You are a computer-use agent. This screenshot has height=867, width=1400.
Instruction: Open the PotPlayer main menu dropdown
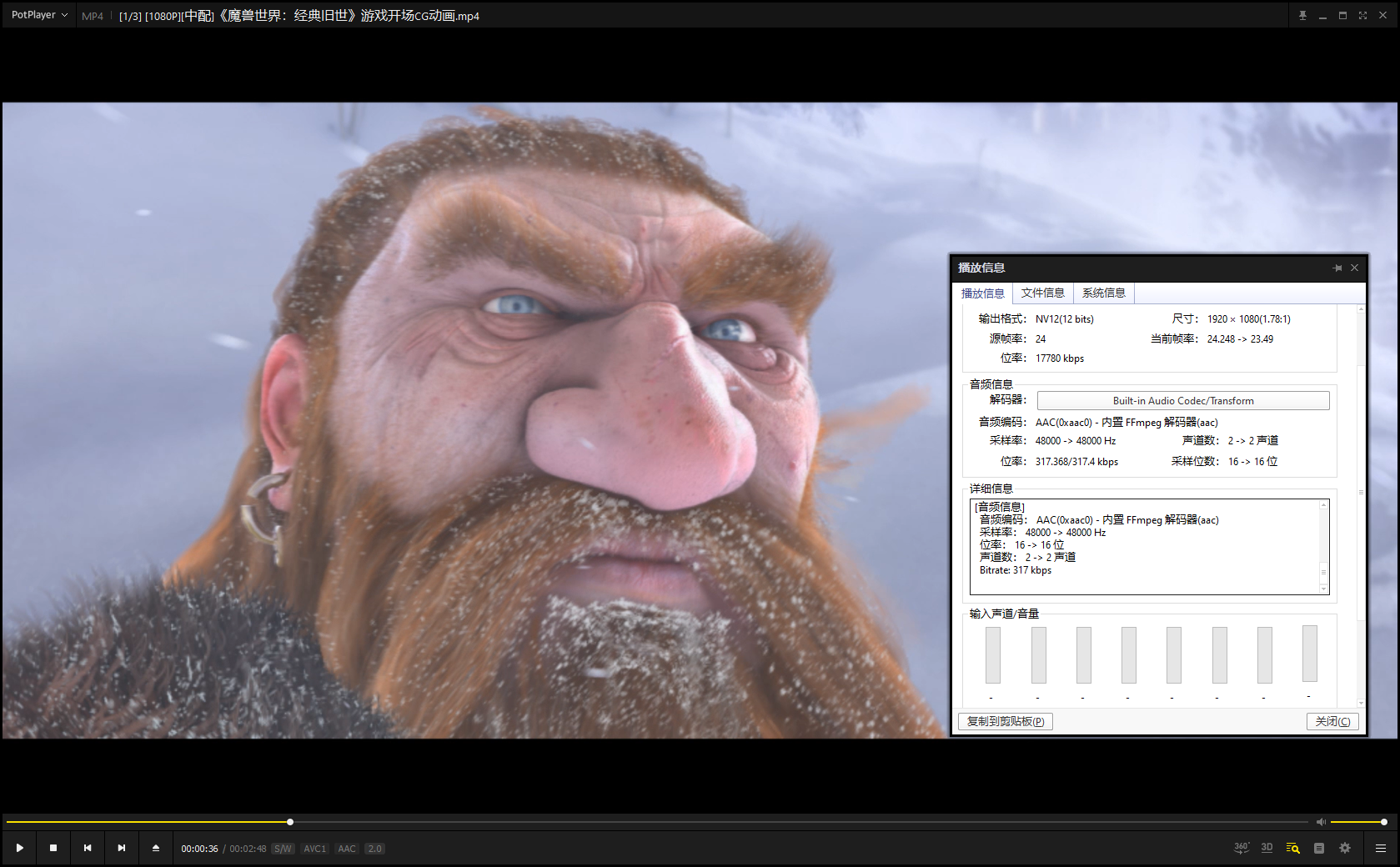39,15
